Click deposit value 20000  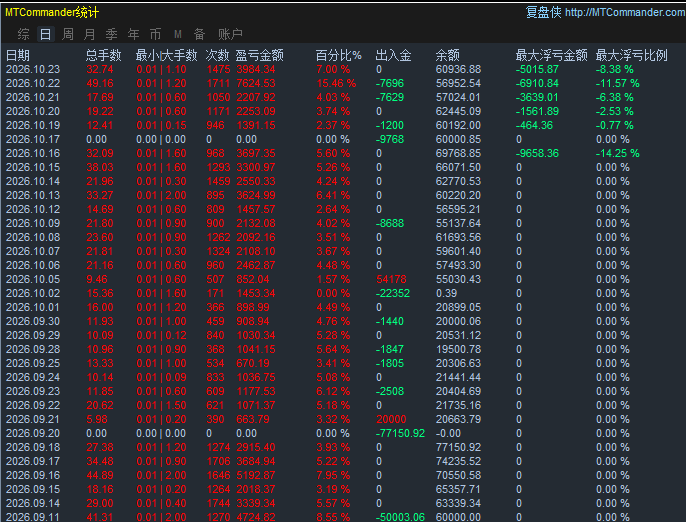pyautogui.click(x=391, y=419)
